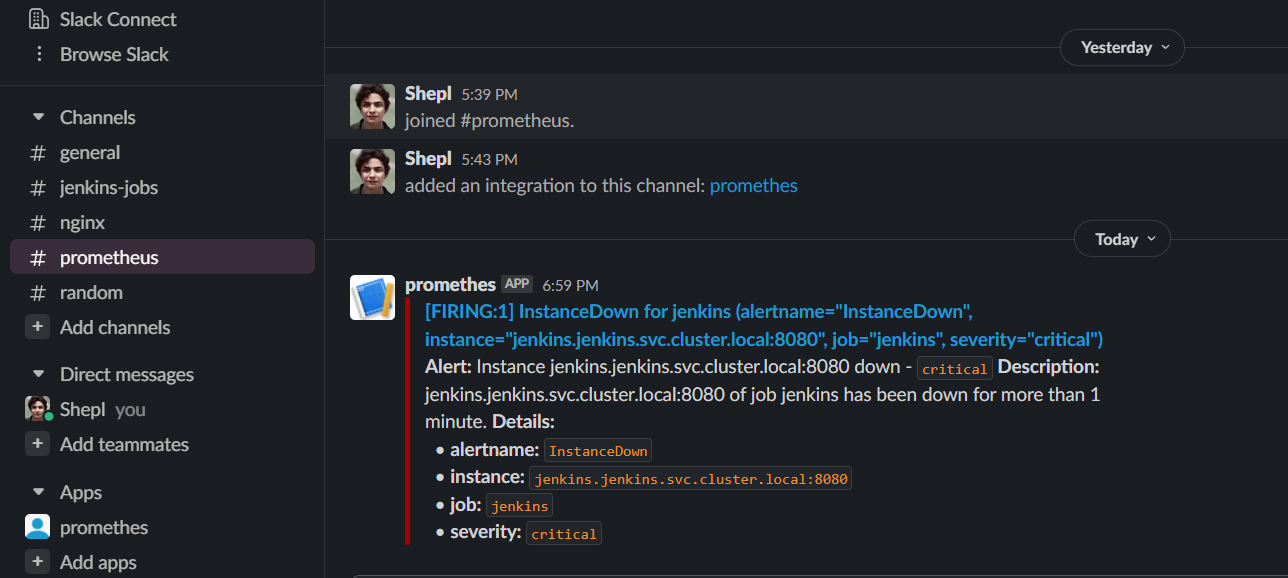Click the 6:59 PM timestamp

click(570, 286)
